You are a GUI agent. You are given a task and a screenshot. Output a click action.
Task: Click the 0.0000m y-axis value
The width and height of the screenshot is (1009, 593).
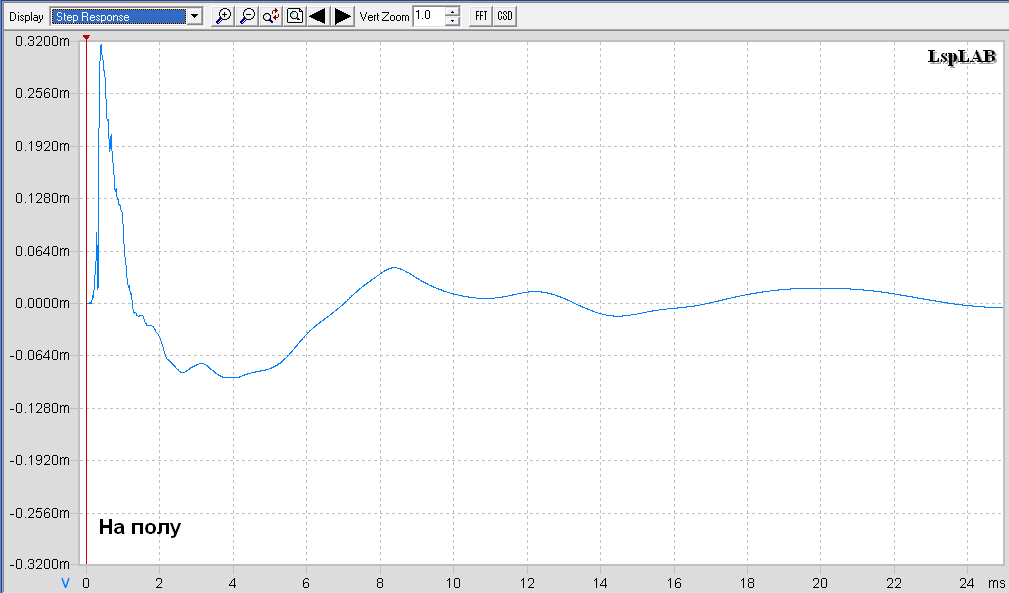(42, 303)
